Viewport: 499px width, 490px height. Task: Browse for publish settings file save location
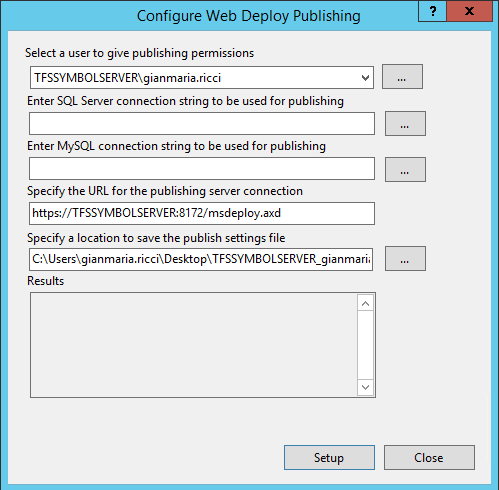(x=405, y=259)
